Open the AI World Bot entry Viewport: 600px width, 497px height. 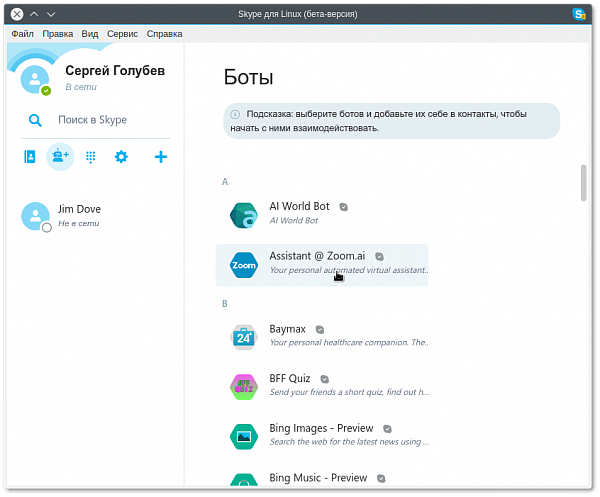click(322, 215)
